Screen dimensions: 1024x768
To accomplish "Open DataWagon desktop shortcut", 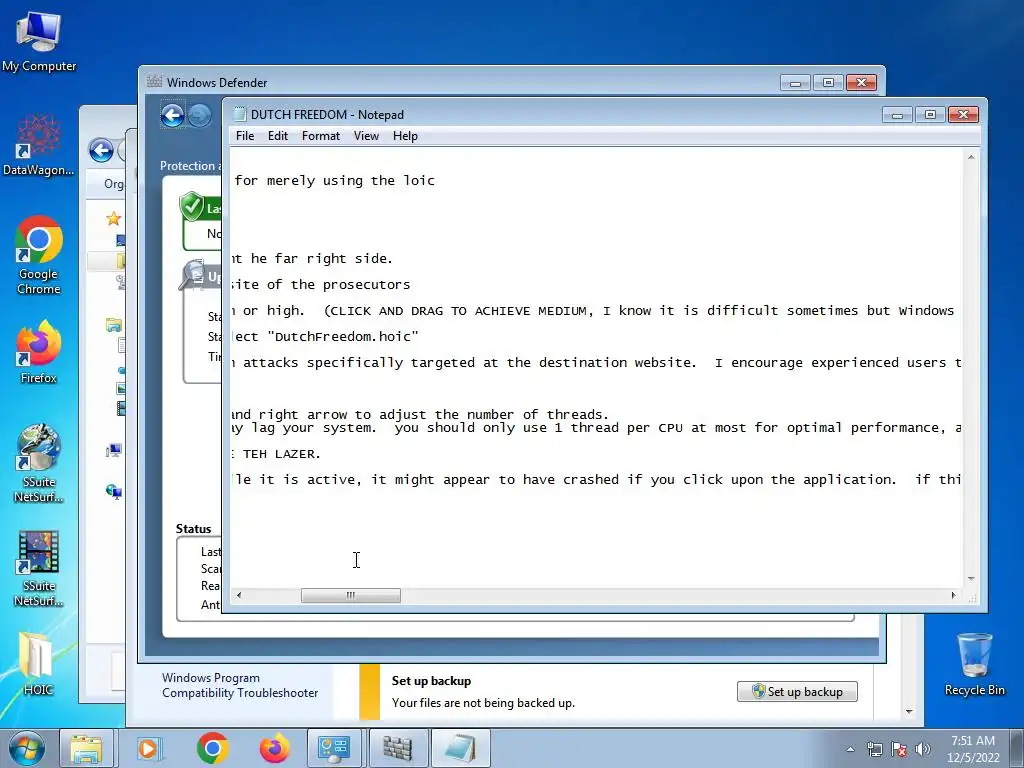I will click(39, 145).
